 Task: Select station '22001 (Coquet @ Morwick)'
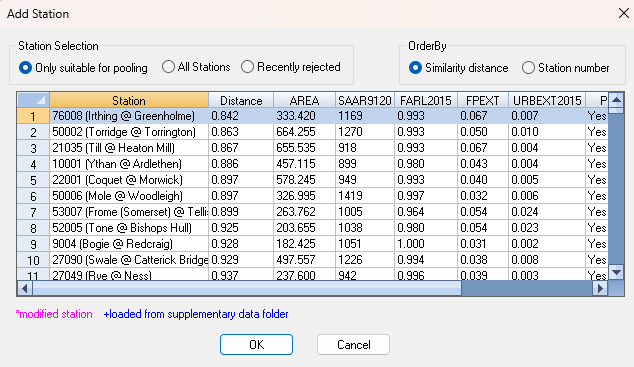[x=129, y=180]
